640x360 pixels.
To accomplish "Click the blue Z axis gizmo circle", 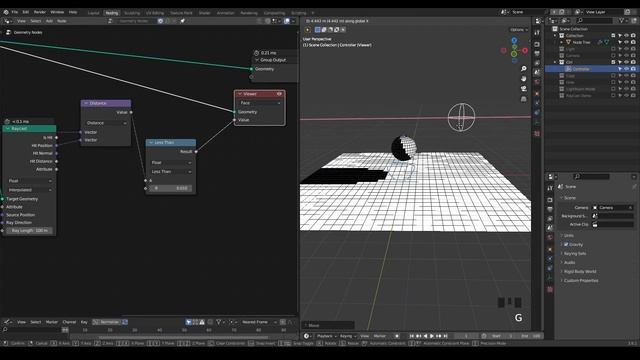I will tap(514, 40).
